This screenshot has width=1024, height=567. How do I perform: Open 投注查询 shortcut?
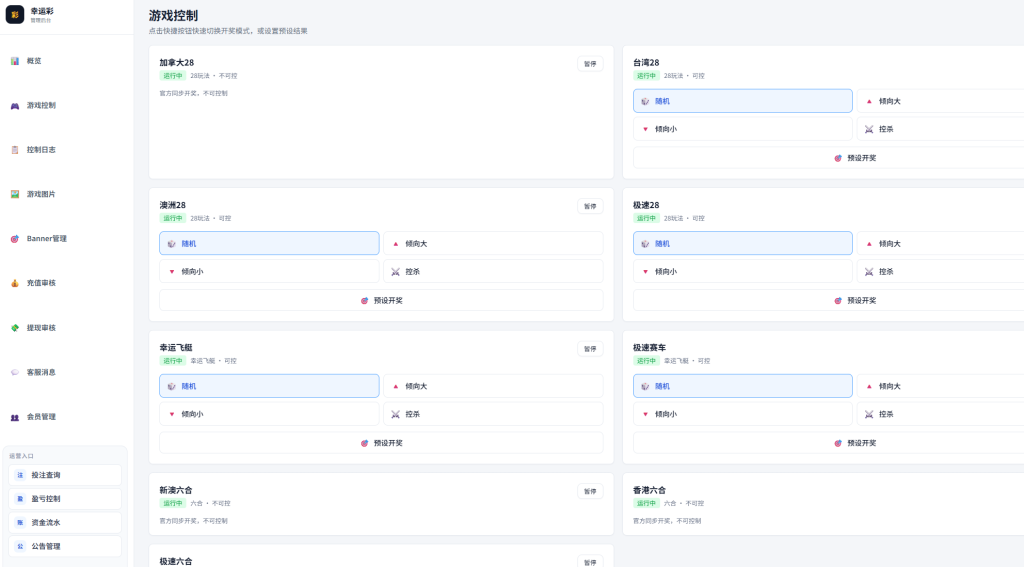tap(65, 475)
